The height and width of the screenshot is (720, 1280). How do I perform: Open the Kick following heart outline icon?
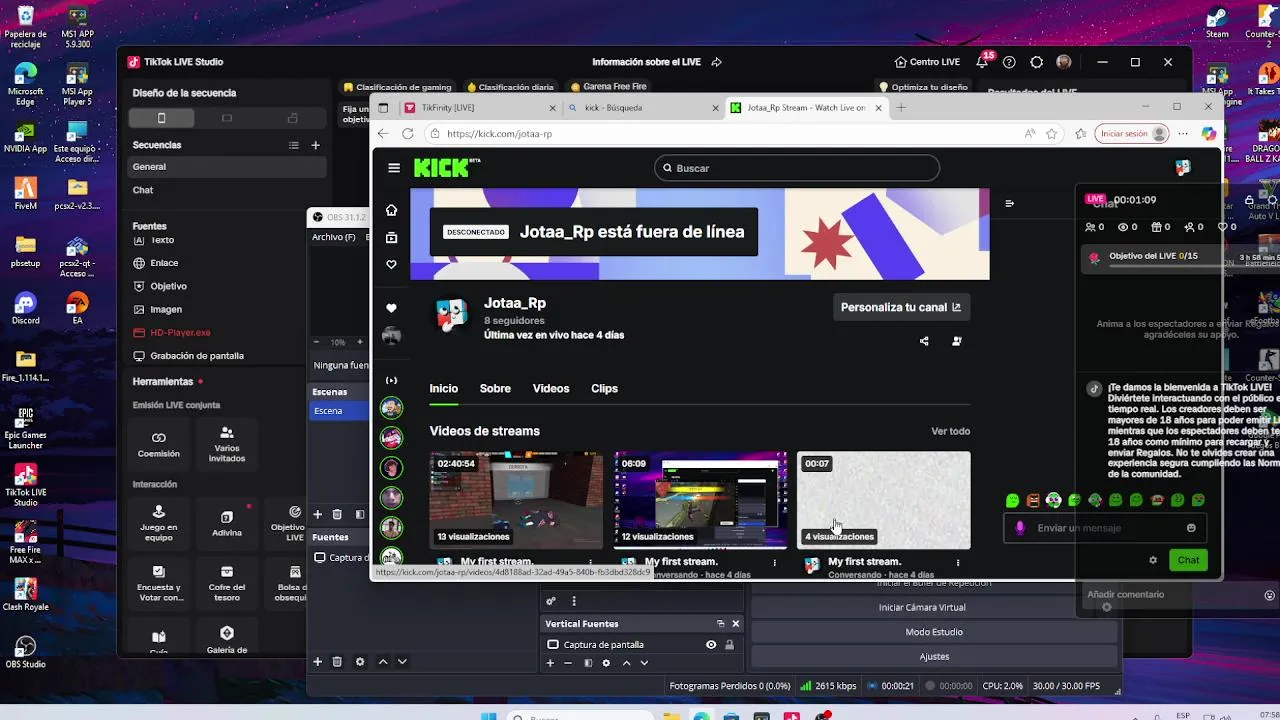(x=391, y=265)
